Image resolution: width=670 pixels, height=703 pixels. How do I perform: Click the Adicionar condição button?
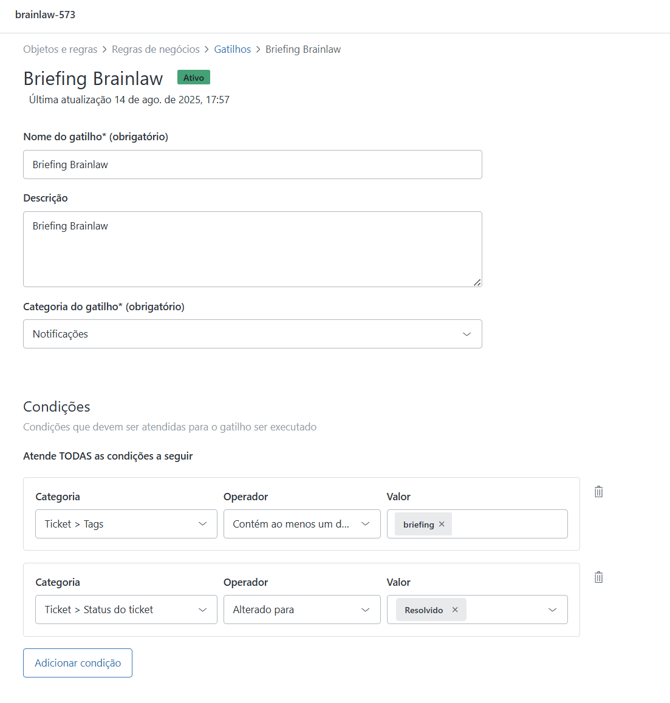(78, 663)
